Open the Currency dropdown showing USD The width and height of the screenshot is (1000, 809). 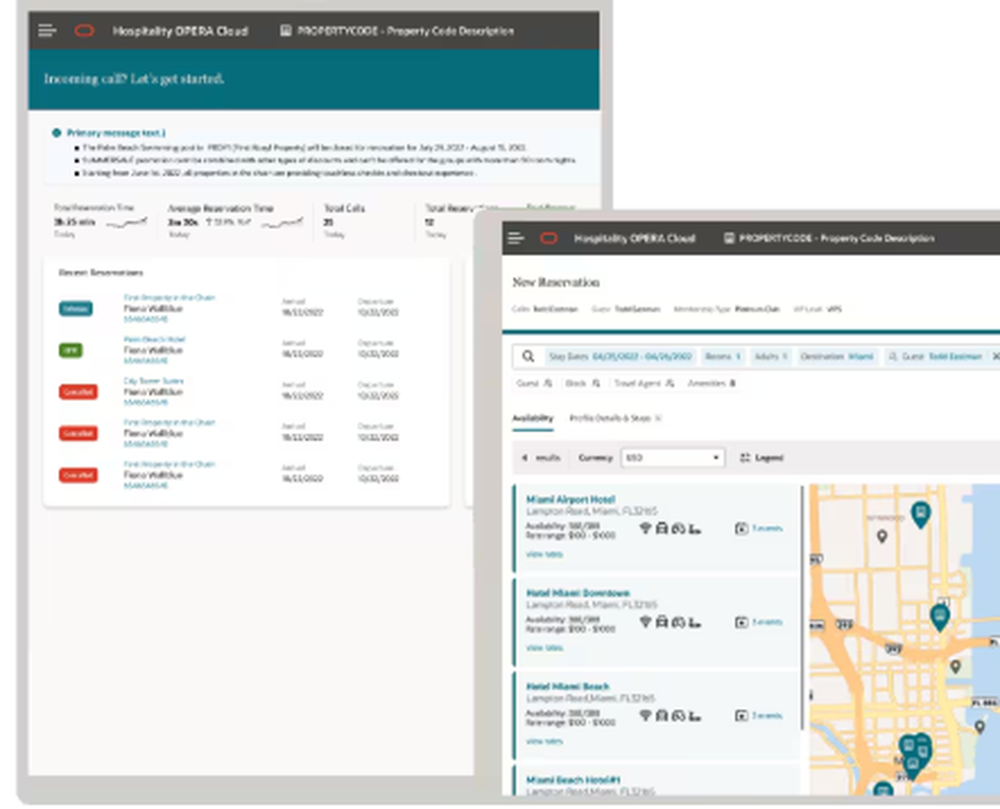(672, 457)
